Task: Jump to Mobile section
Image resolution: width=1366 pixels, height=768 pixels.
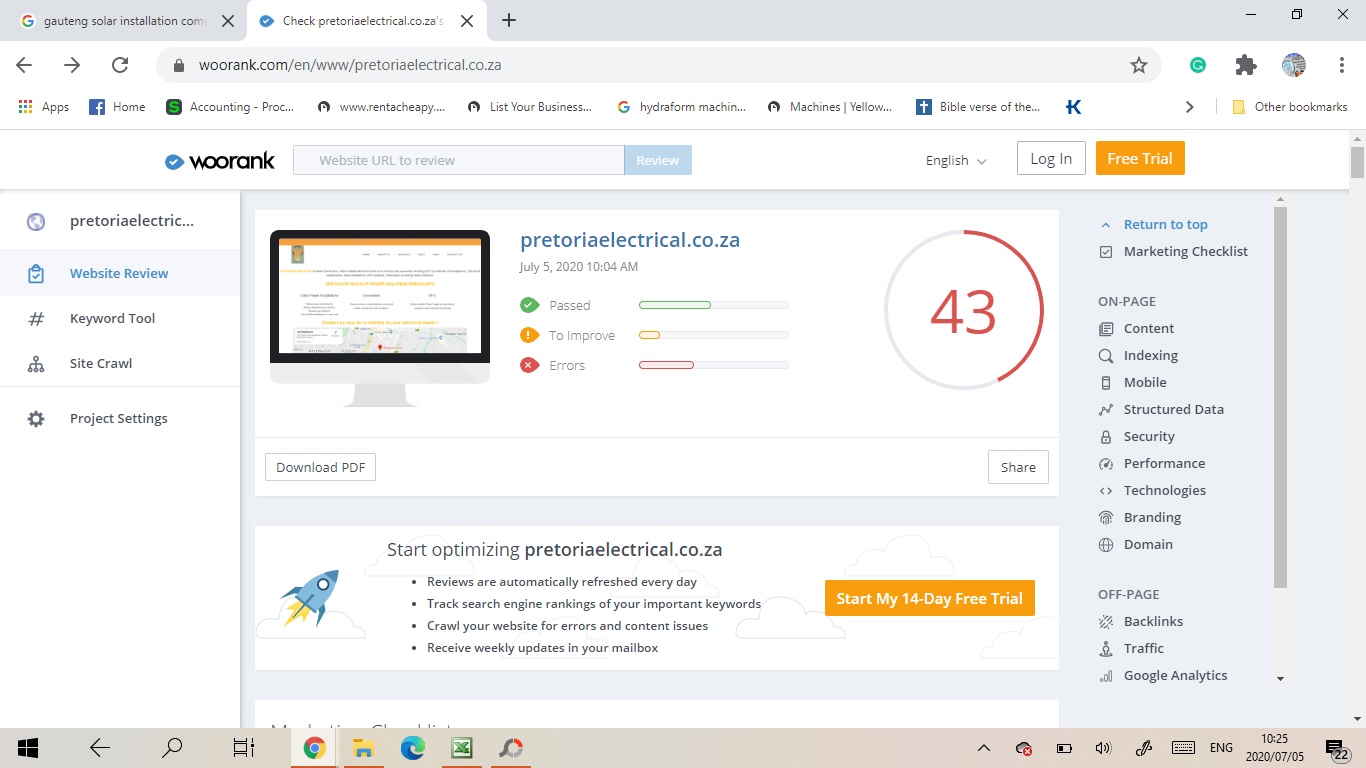Action: coord(1144,382)
